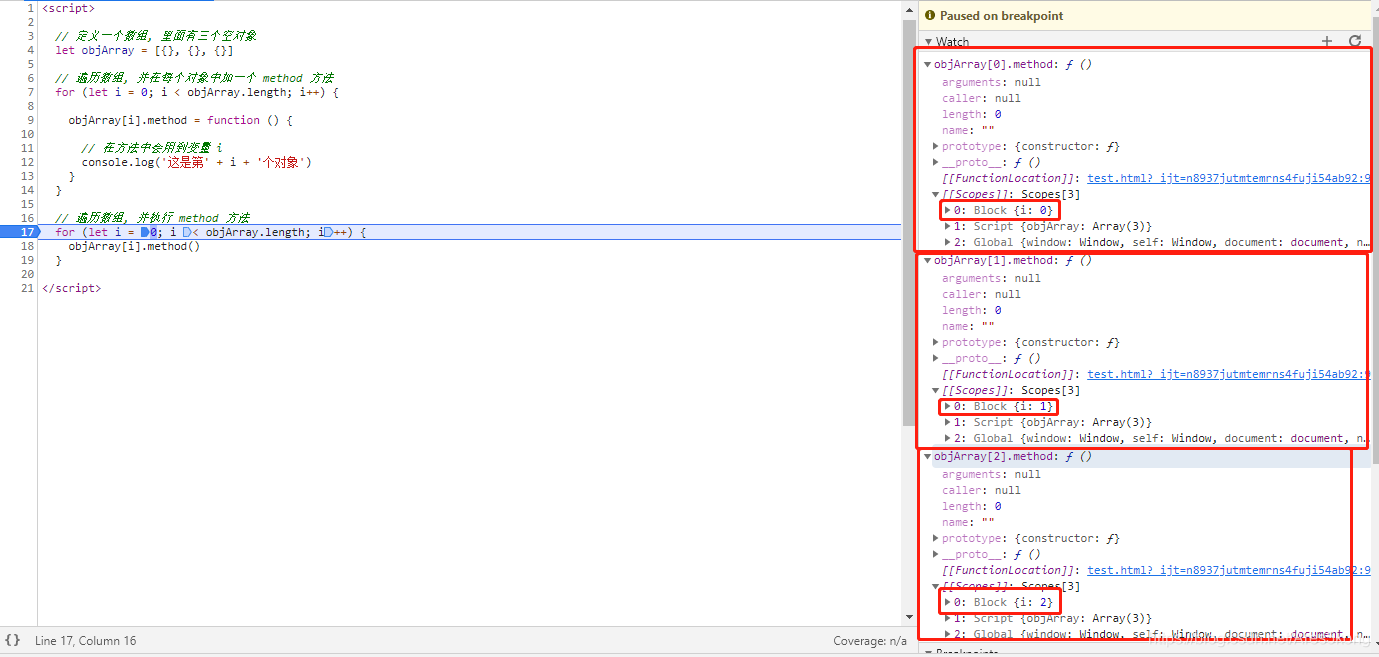Select 'name: ""' under objArray[0].method
Screen dimensions: 1379x657
(968, 130)
